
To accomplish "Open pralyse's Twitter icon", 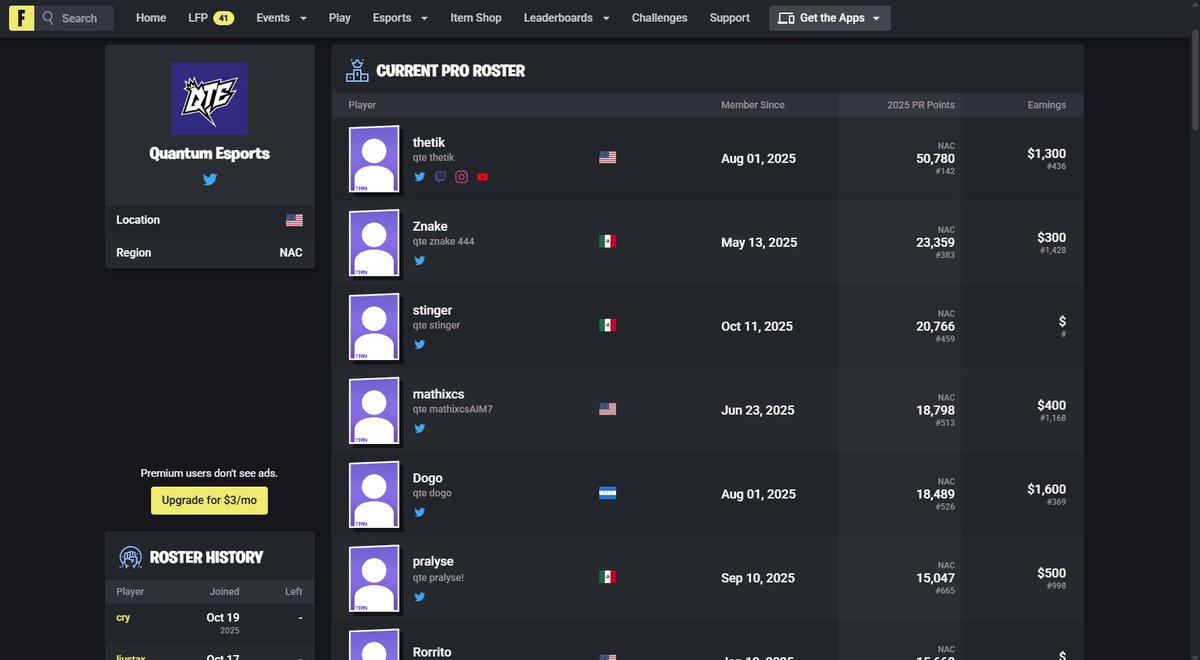I will coord(420,596).
